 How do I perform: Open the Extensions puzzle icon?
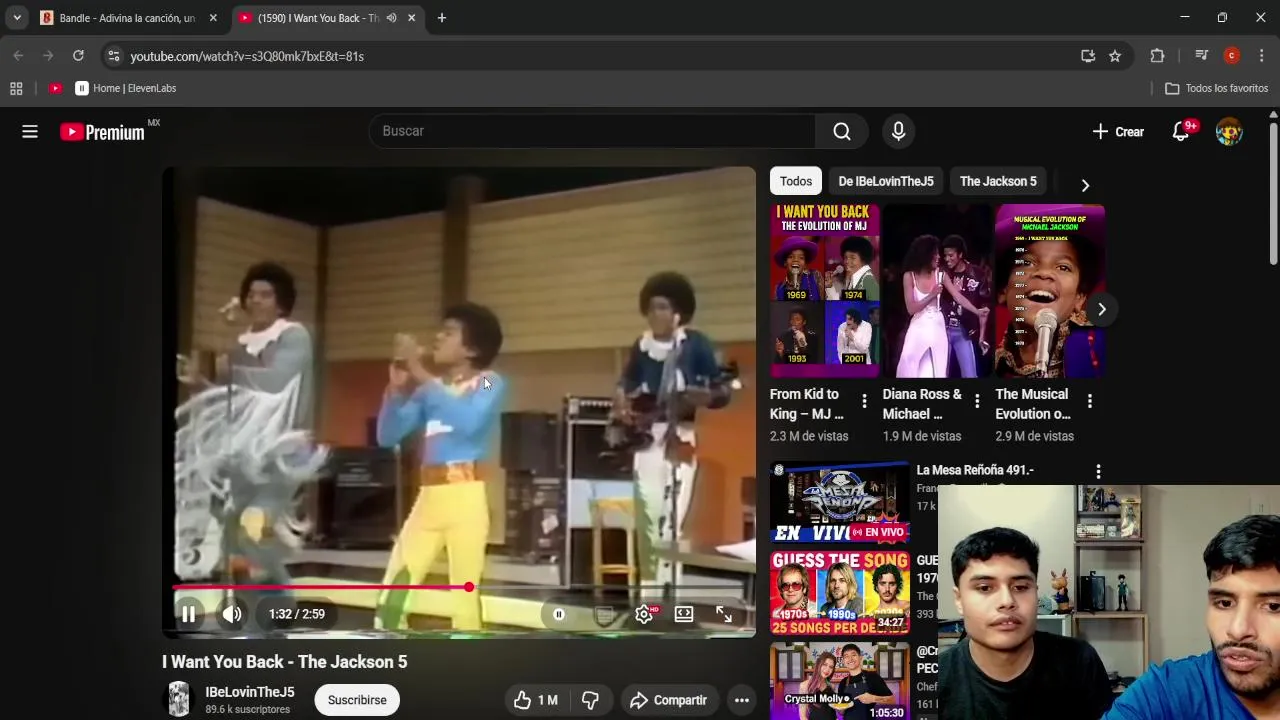click(x=1157, y=56)
